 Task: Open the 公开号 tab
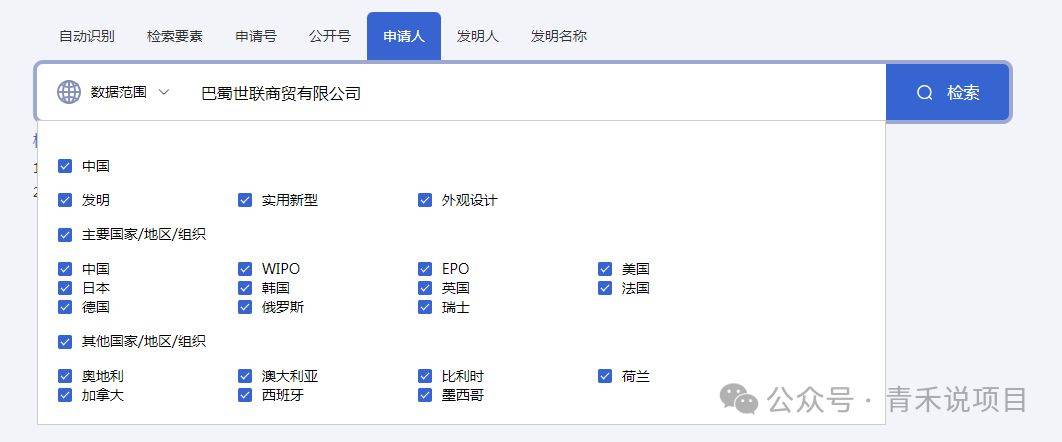(x=330, y=36)
